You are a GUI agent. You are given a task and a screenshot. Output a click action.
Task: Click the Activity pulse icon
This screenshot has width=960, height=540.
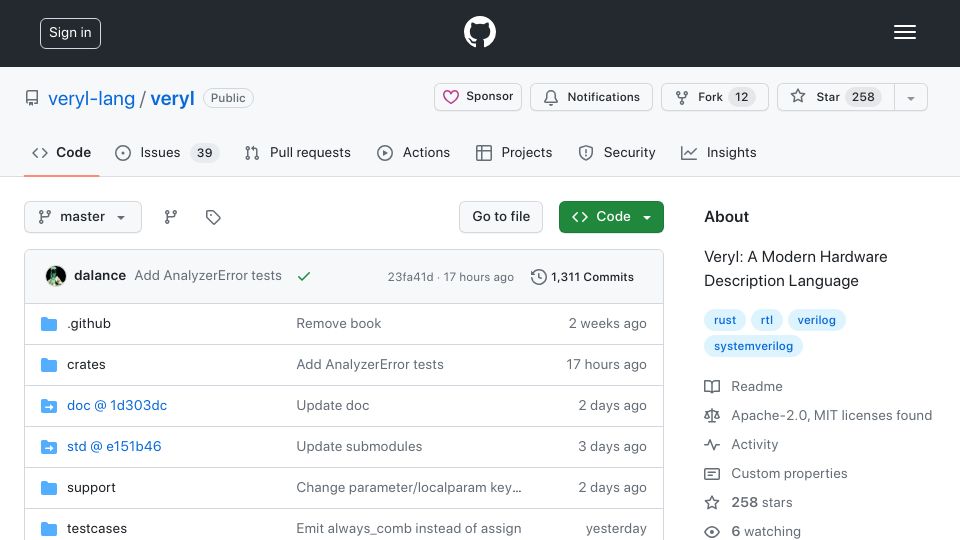point(712,444)
